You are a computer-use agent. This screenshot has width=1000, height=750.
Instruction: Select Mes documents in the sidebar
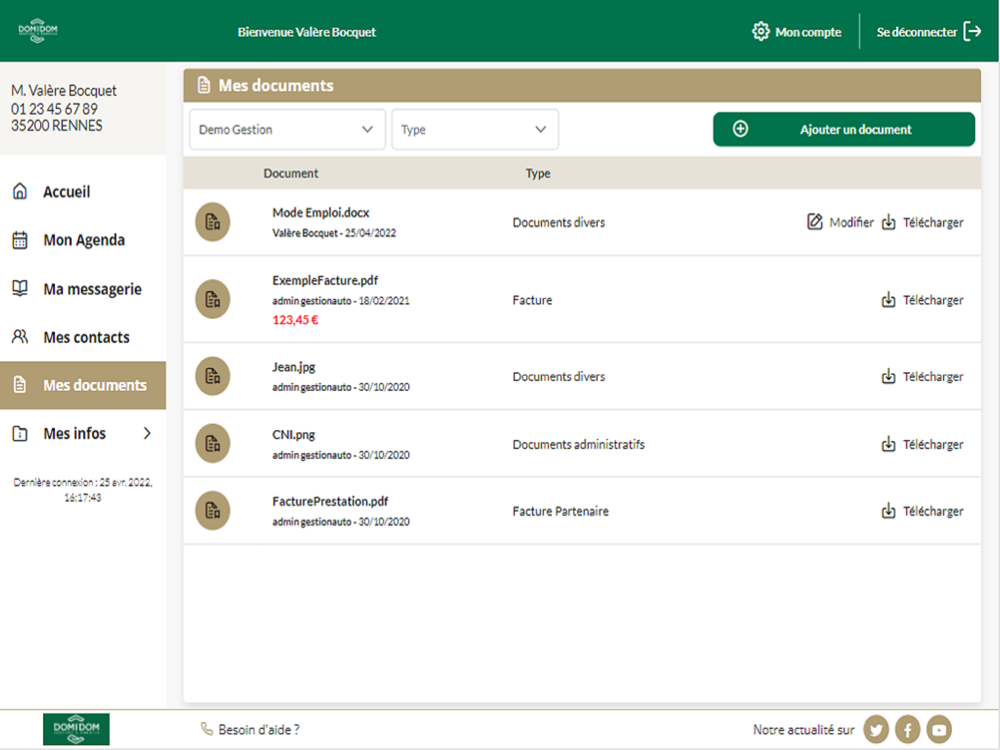pyautogui.click(x=83, y=385)
